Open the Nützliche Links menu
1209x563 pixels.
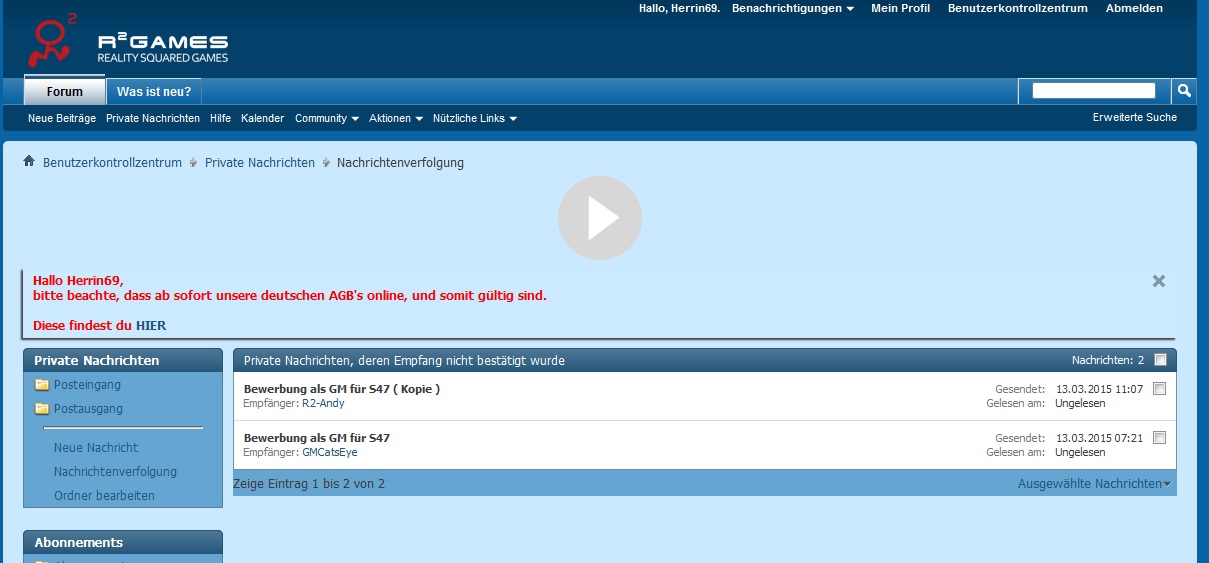point(474,118)
